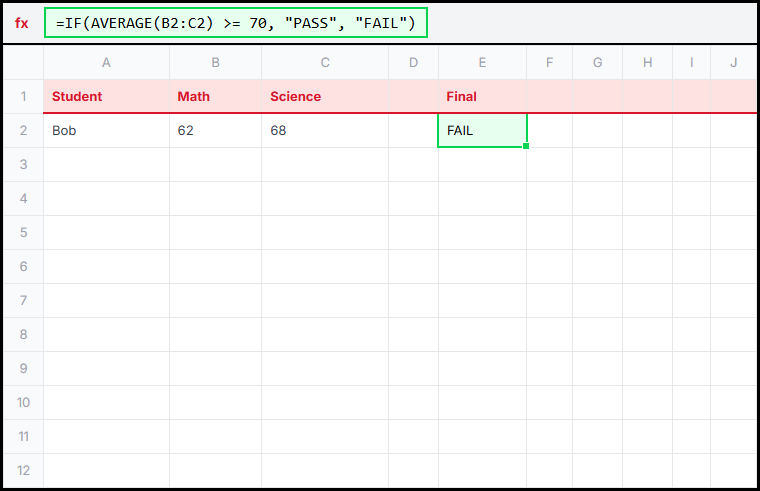Select column E header

[482, 63]
